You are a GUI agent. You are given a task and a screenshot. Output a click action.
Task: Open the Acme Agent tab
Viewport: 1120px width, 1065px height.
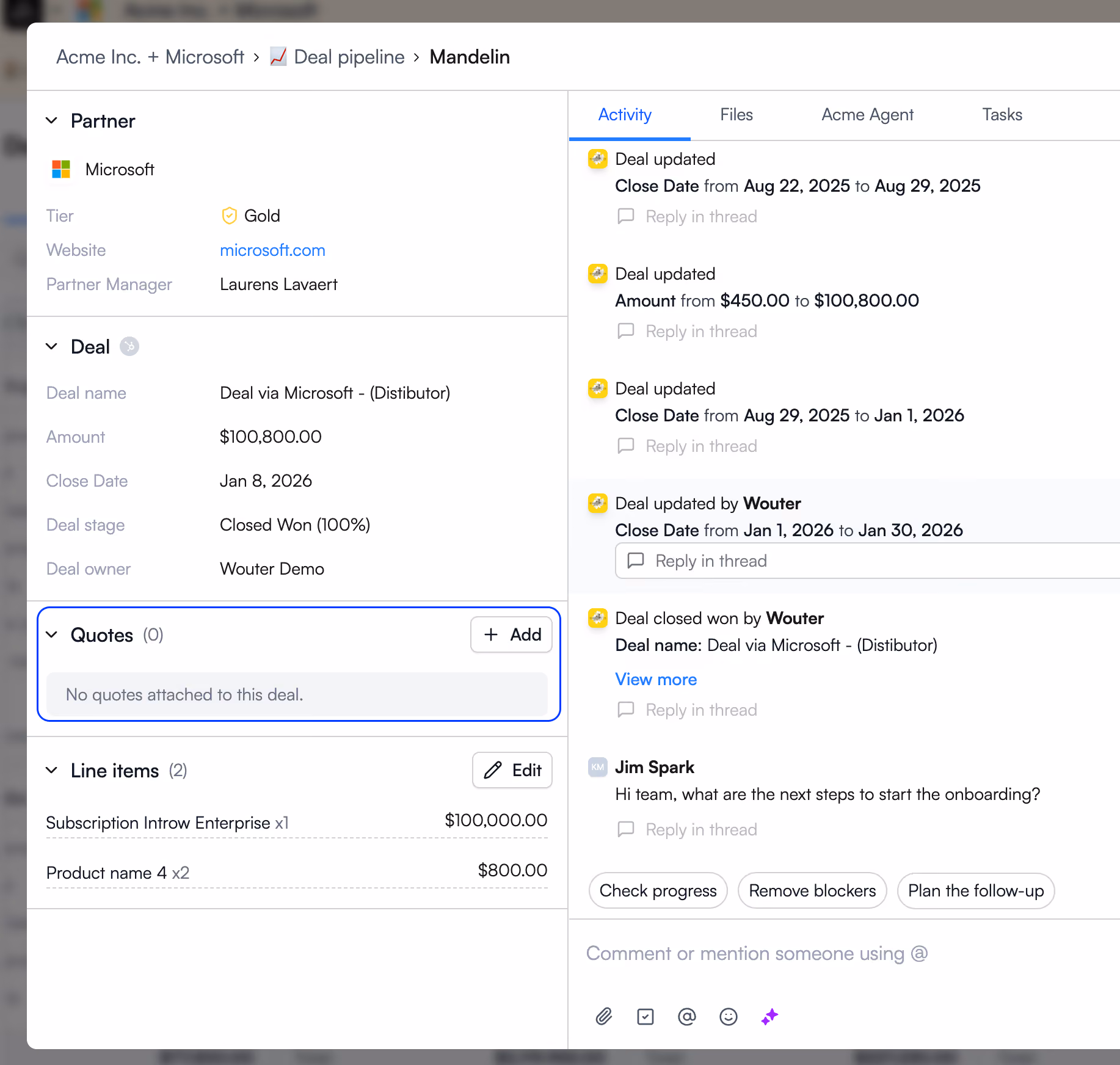point(868,115)
